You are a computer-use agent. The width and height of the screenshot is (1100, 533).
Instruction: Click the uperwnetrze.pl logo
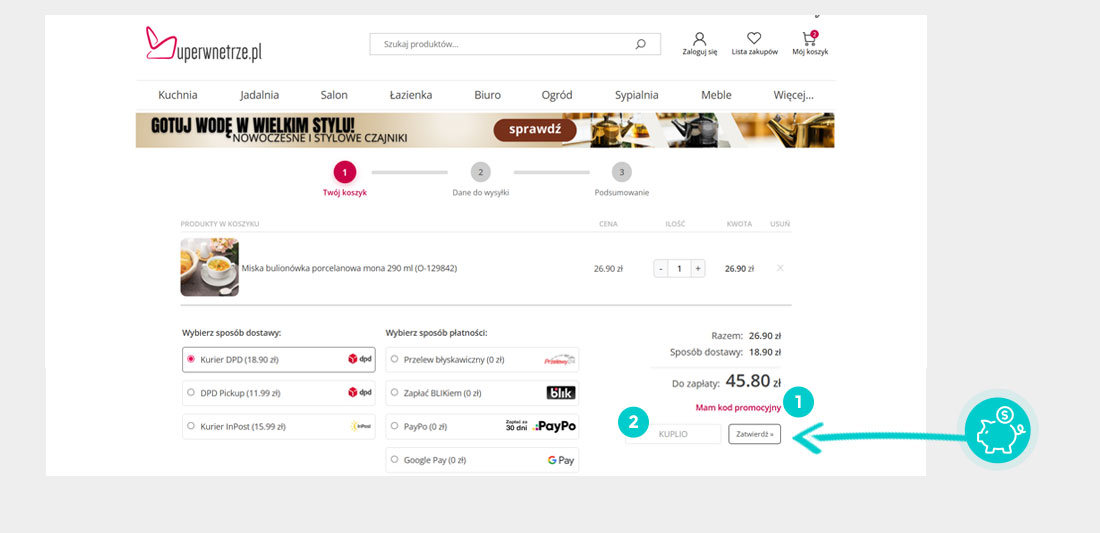(204, 45)
